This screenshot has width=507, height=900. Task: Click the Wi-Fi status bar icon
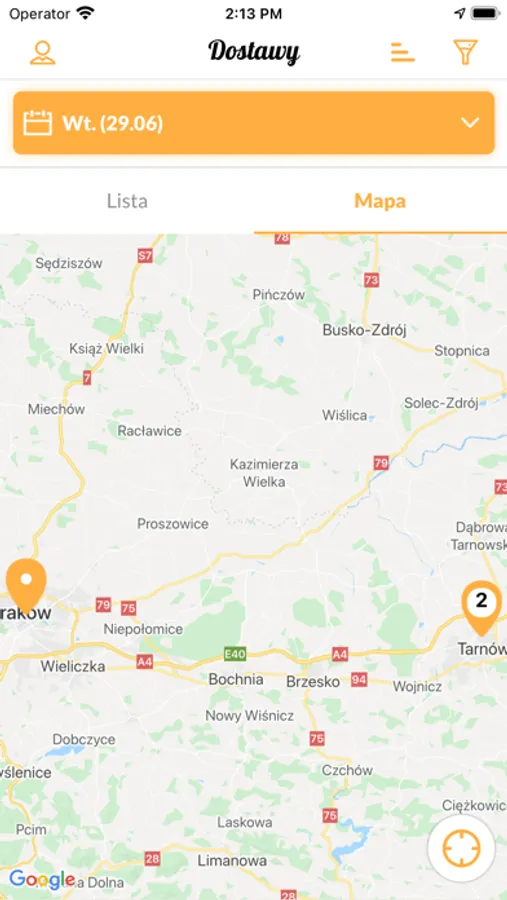[86, 13]
